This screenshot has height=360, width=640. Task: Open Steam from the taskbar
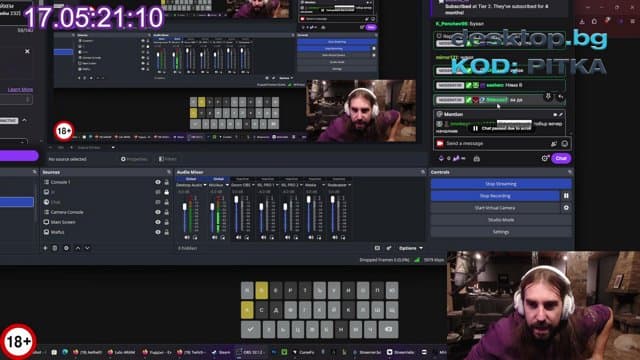(x=220, y=352)
